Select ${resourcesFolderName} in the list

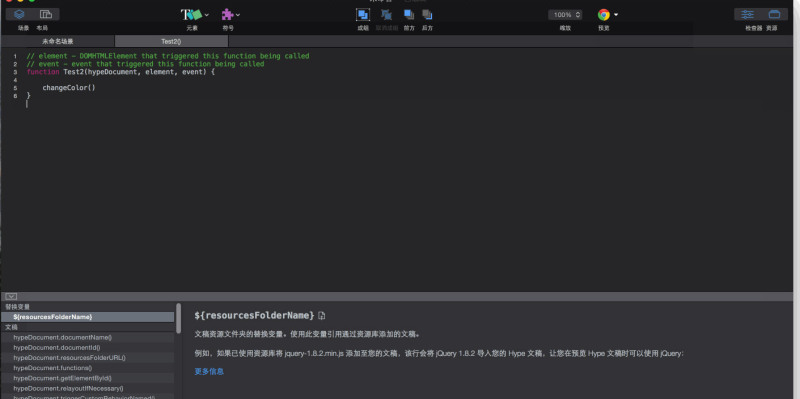[87, 317]
